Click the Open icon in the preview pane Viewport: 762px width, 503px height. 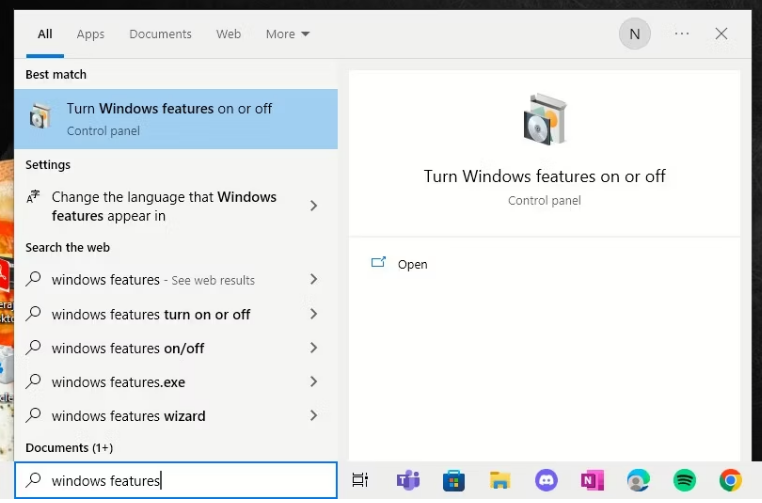[x=378, y=262]
